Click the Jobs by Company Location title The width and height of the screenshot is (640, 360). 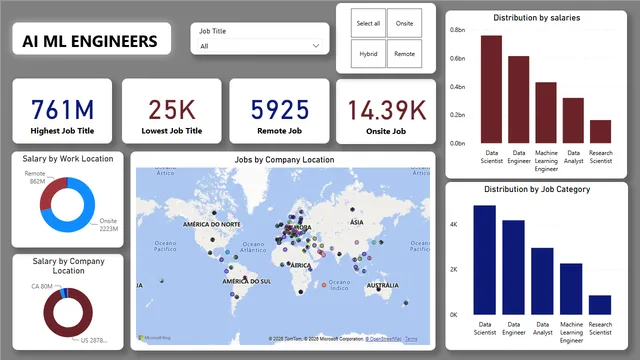[x=284, y=160]
